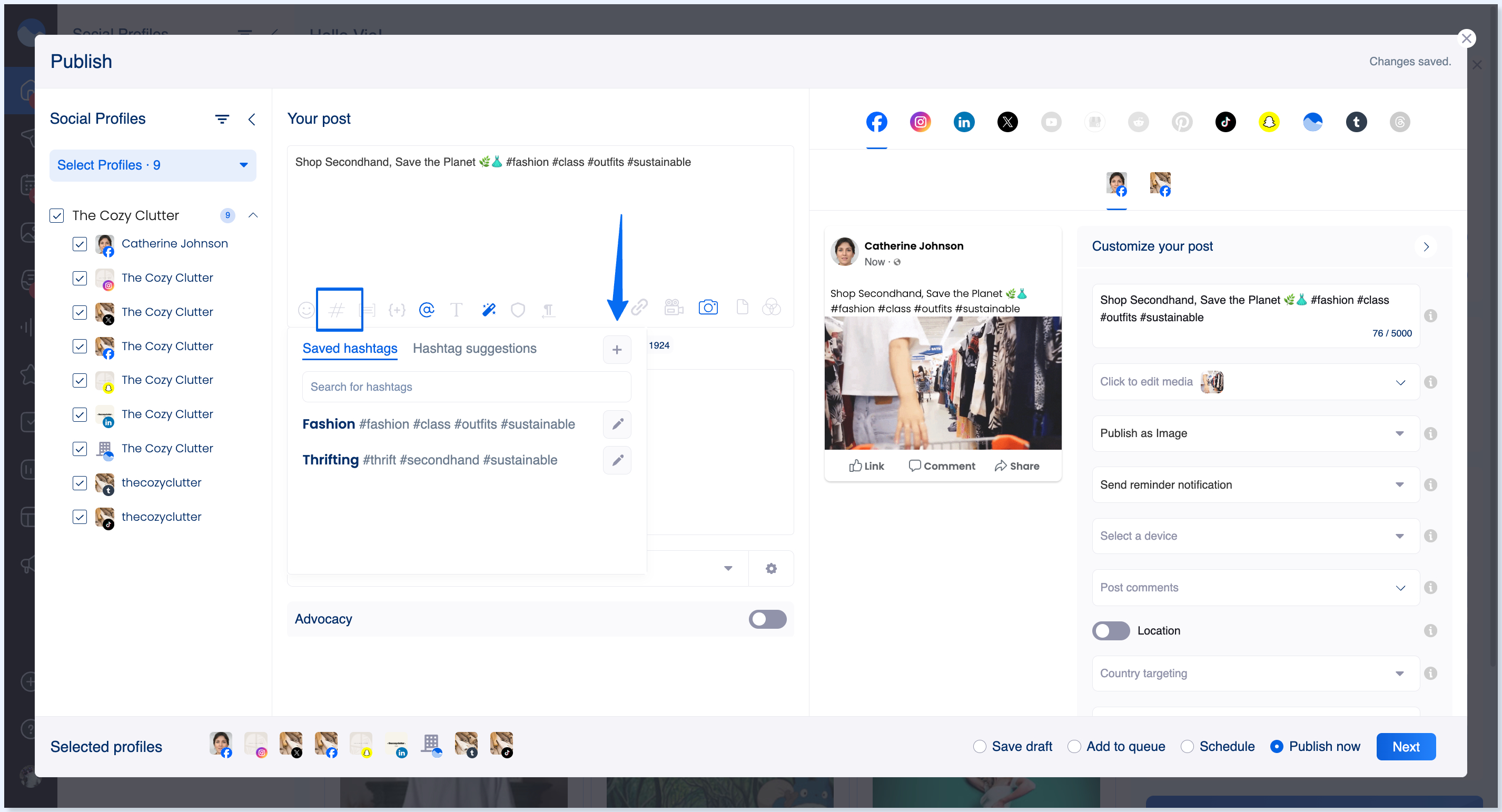This screenshot has width=1502, height=812.
Task: Click the document file icon
Action: (742, 307)
